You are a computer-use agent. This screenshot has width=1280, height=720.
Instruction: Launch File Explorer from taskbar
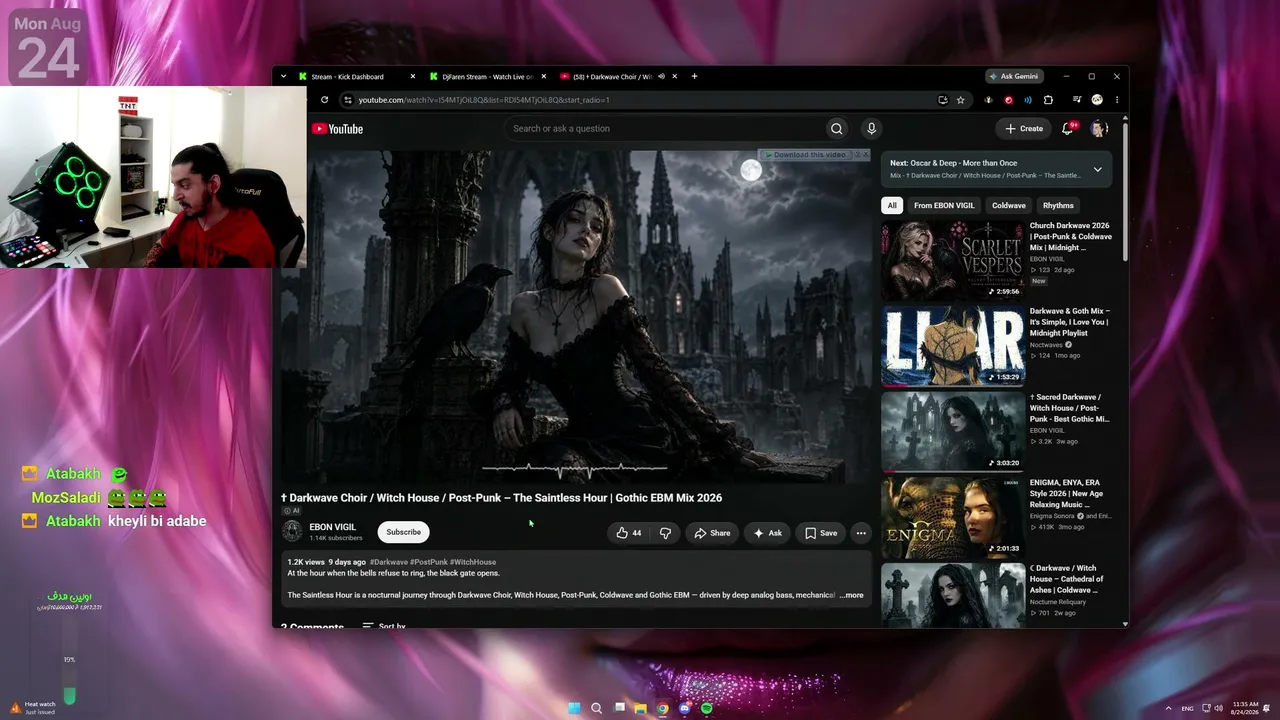click(x=640, y=708)
